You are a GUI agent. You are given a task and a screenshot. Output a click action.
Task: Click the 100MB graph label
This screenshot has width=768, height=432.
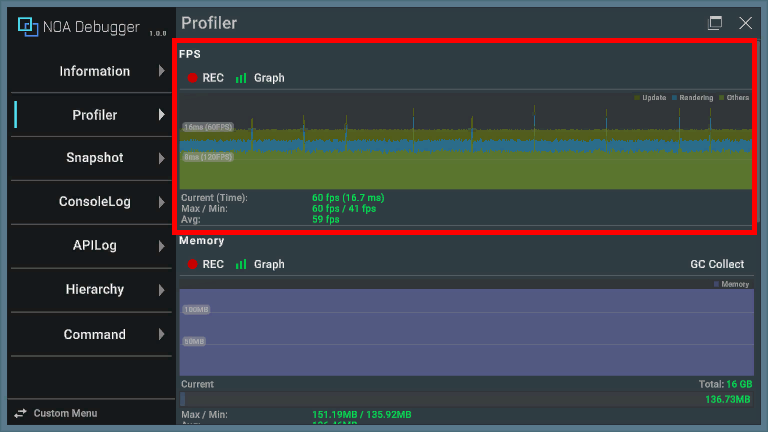[x=196, y=310]
